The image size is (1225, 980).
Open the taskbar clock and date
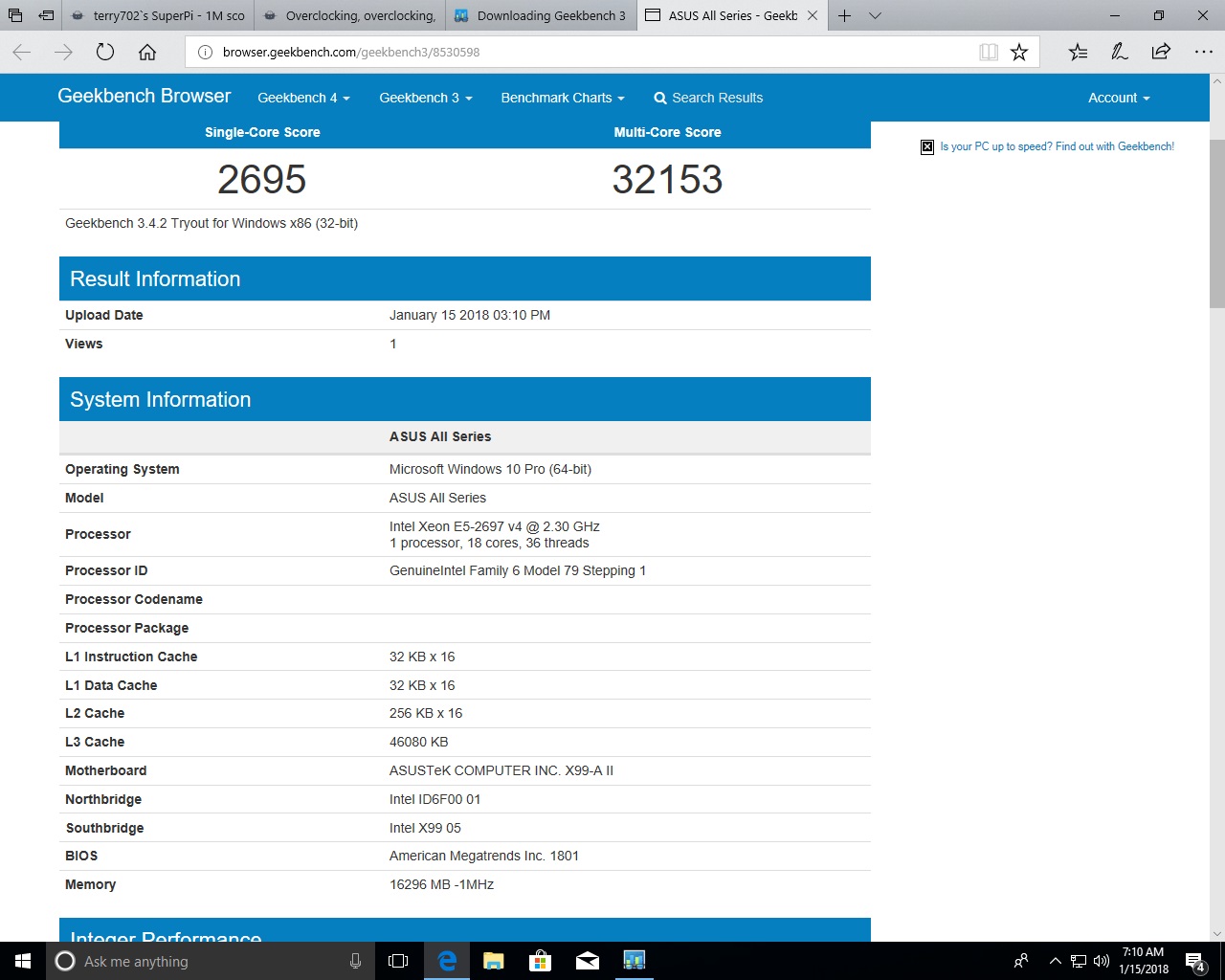(x=1143, y=961)
